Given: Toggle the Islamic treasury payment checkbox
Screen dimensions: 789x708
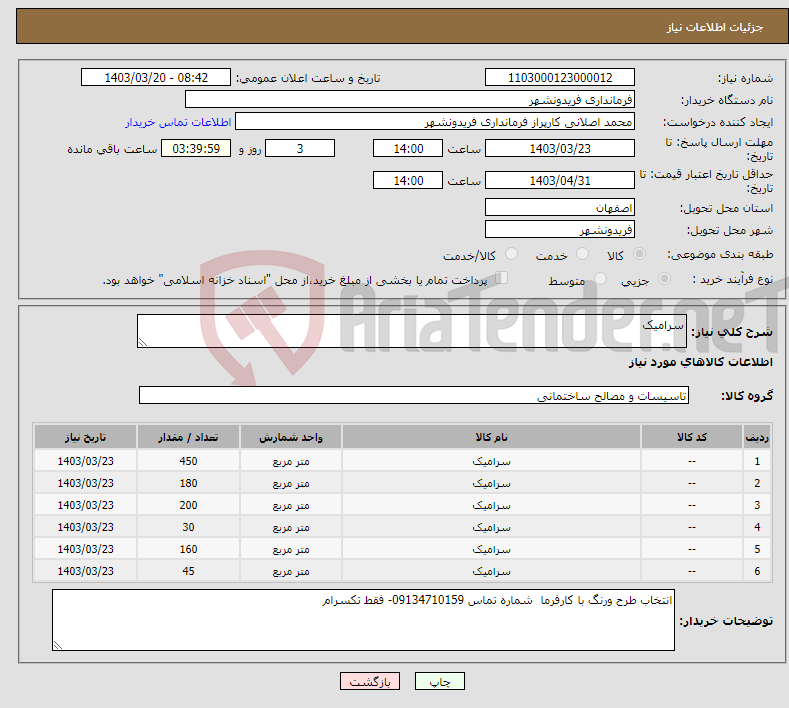Looking at the screenshot, I should (502, 278).
